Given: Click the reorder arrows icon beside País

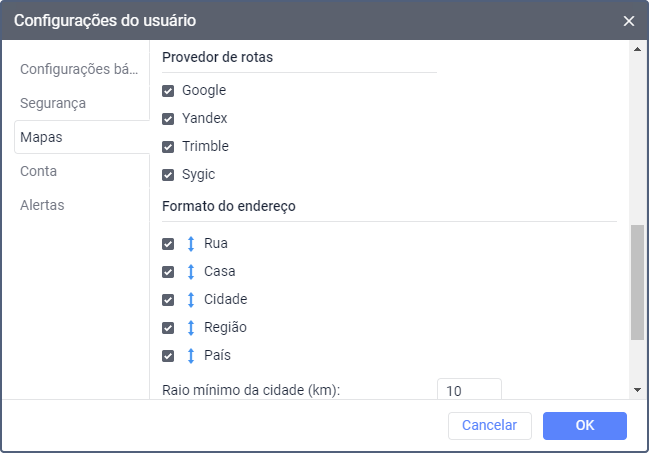Looking at the screenshot, I should [191, 355].
